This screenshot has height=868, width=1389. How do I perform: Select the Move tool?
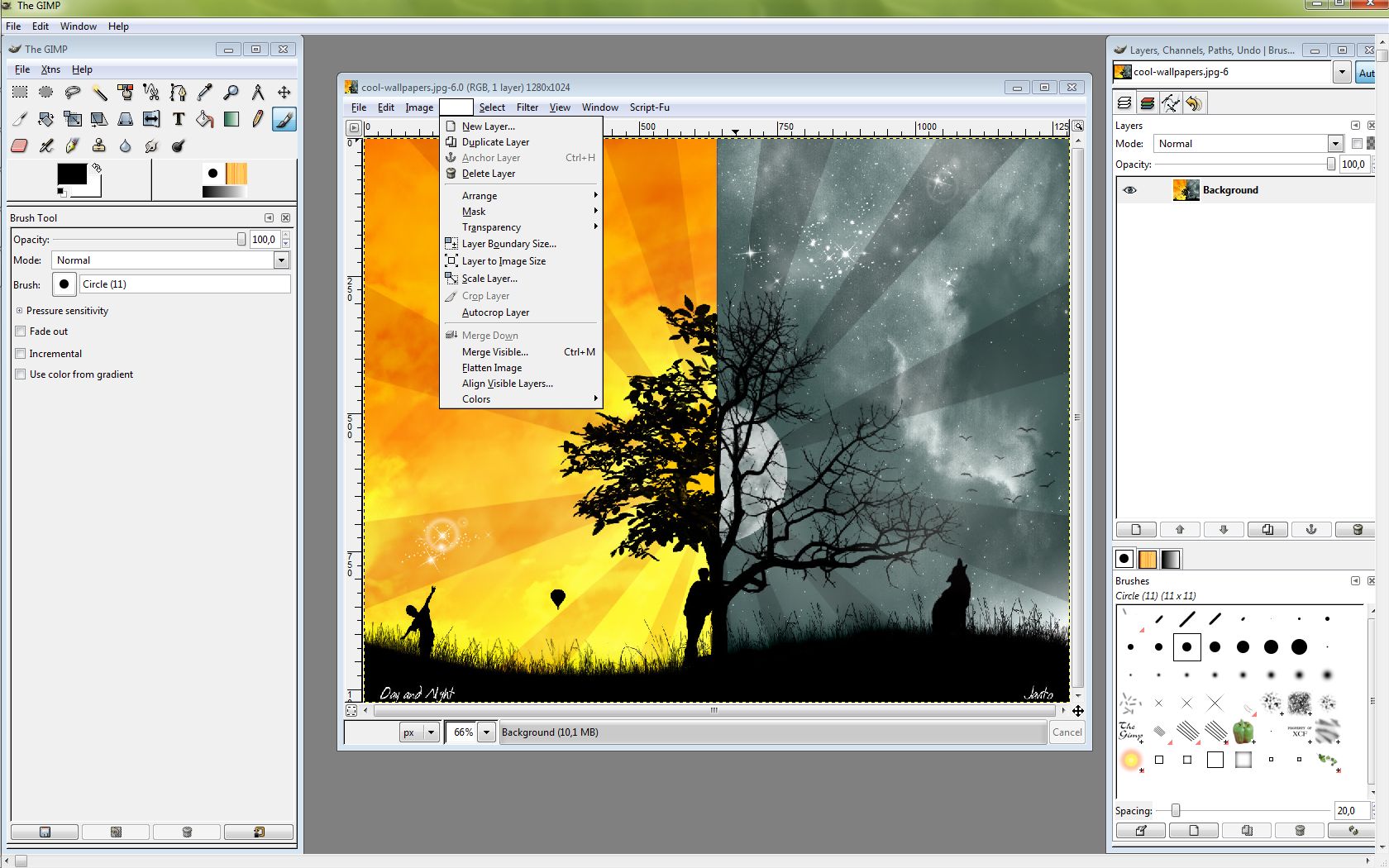click(284, 93)
